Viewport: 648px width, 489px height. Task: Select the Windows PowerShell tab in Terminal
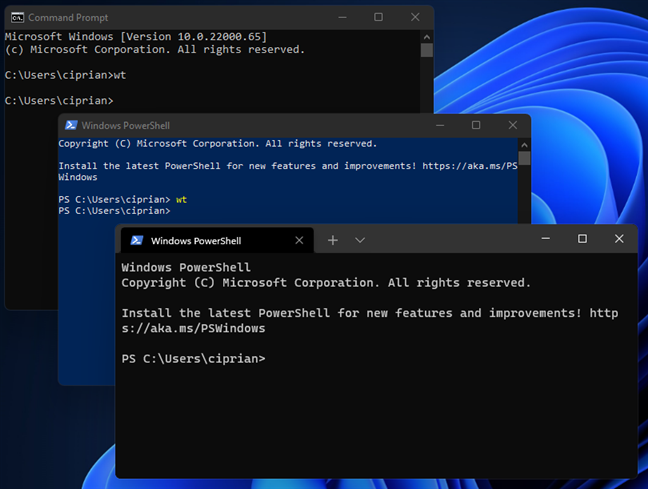click(217, 240)
